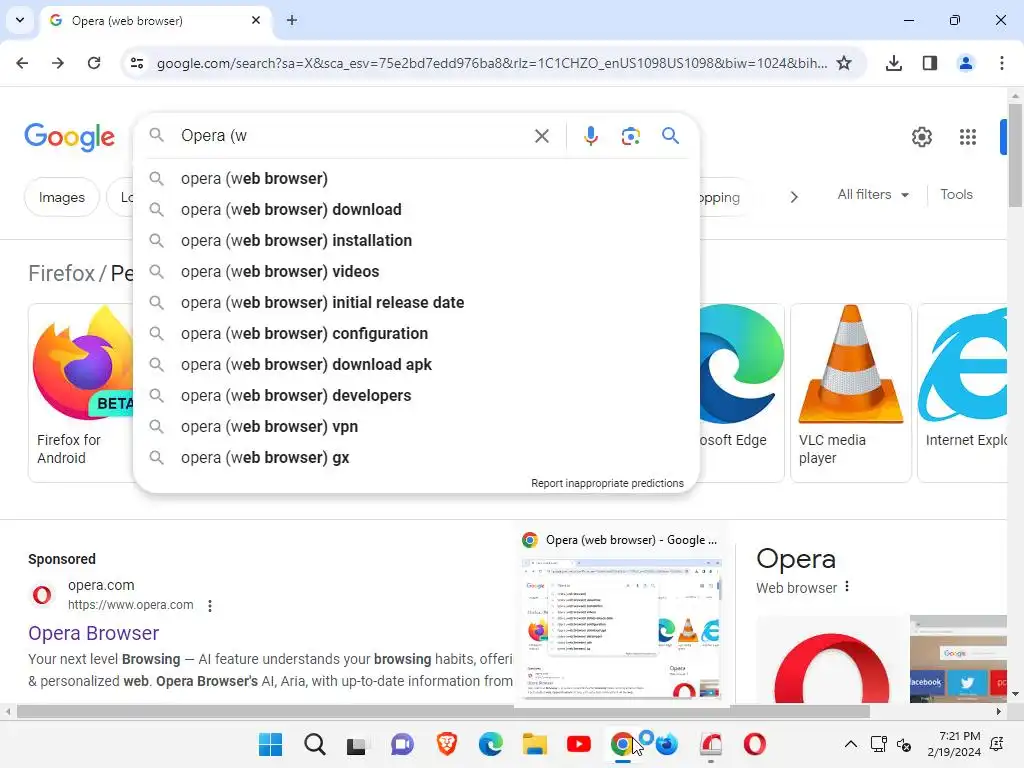Open Chrome's three-dot menu
Screen dimensions: 1024x768
click(1001, 63)
